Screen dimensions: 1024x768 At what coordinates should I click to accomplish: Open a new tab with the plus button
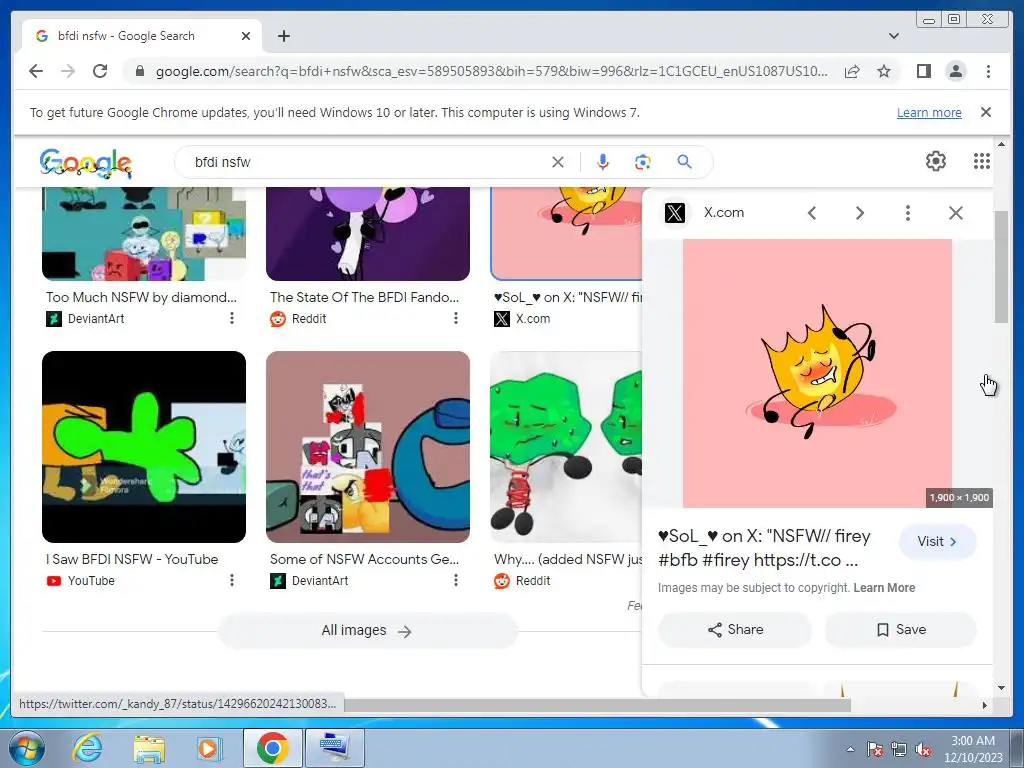[283, 36]
